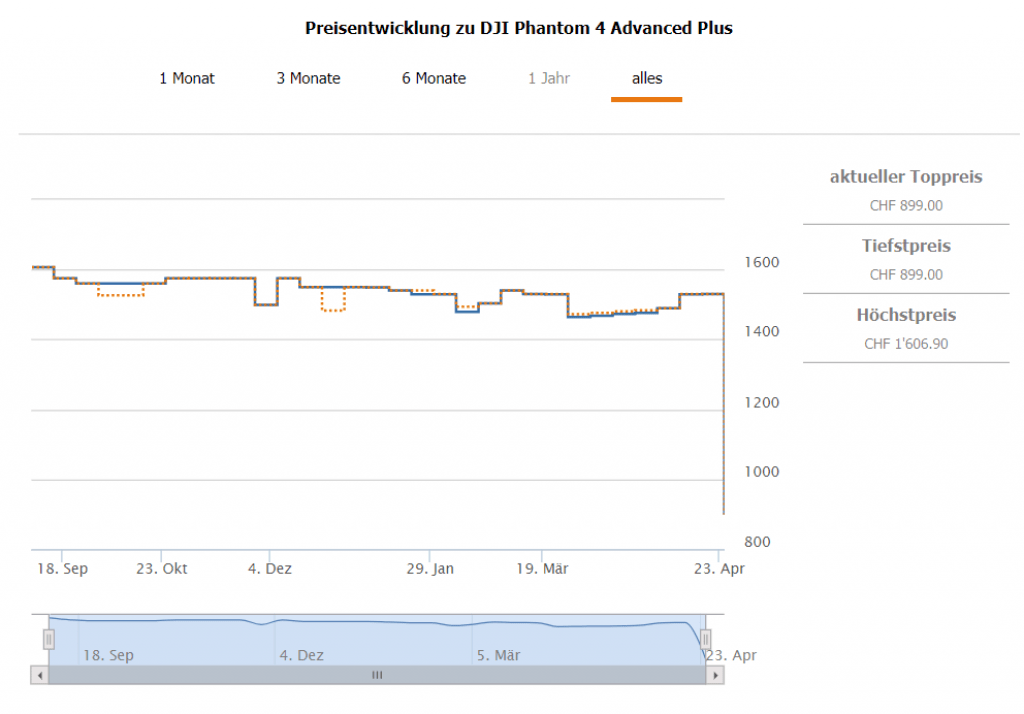Click the Höchstpreis heading

pos(906,315)
